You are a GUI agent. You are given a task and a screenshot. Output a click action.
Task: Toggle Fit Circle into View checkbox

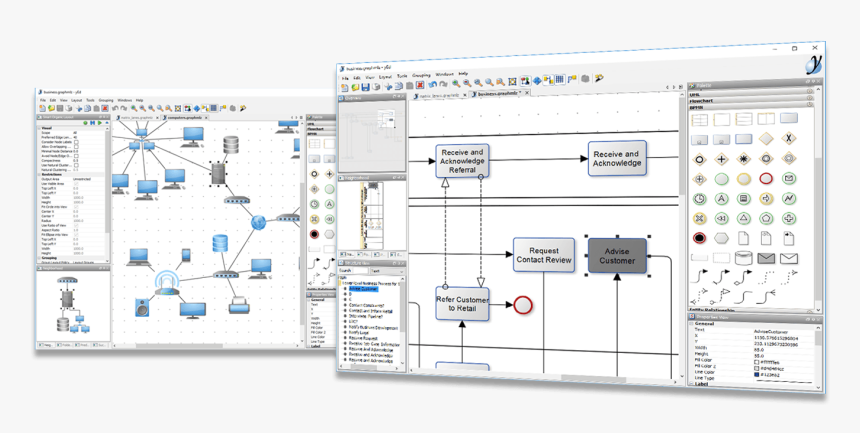(76, 207)
